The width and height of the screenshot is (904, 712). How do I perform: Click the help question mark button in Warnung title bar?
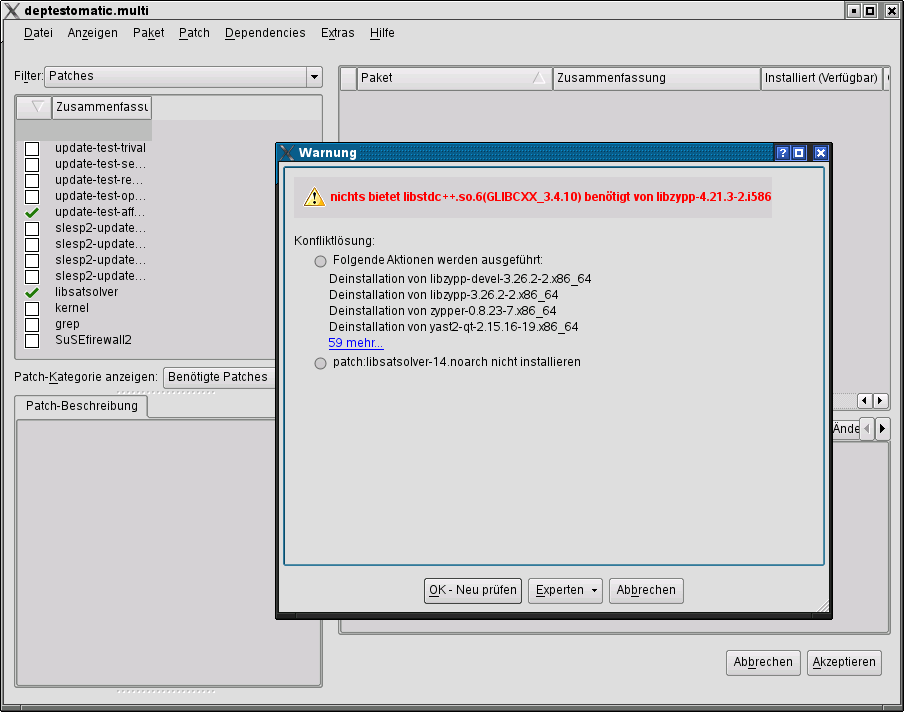783,153
